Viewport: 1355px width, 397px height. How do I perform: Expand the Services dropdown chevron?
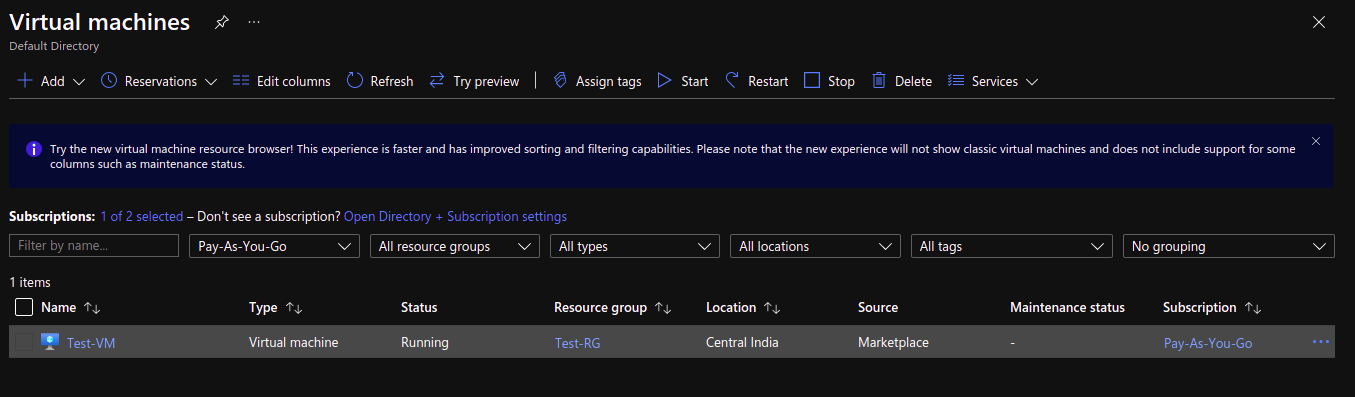[x=1032, y=82]
